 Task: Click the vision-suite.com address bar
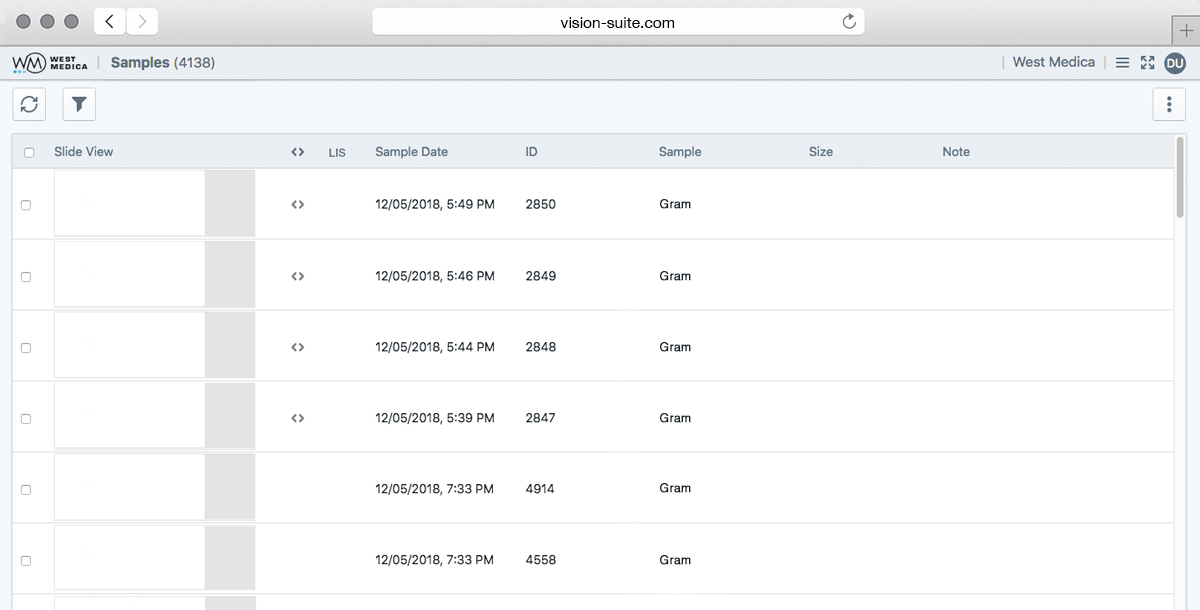618,21
